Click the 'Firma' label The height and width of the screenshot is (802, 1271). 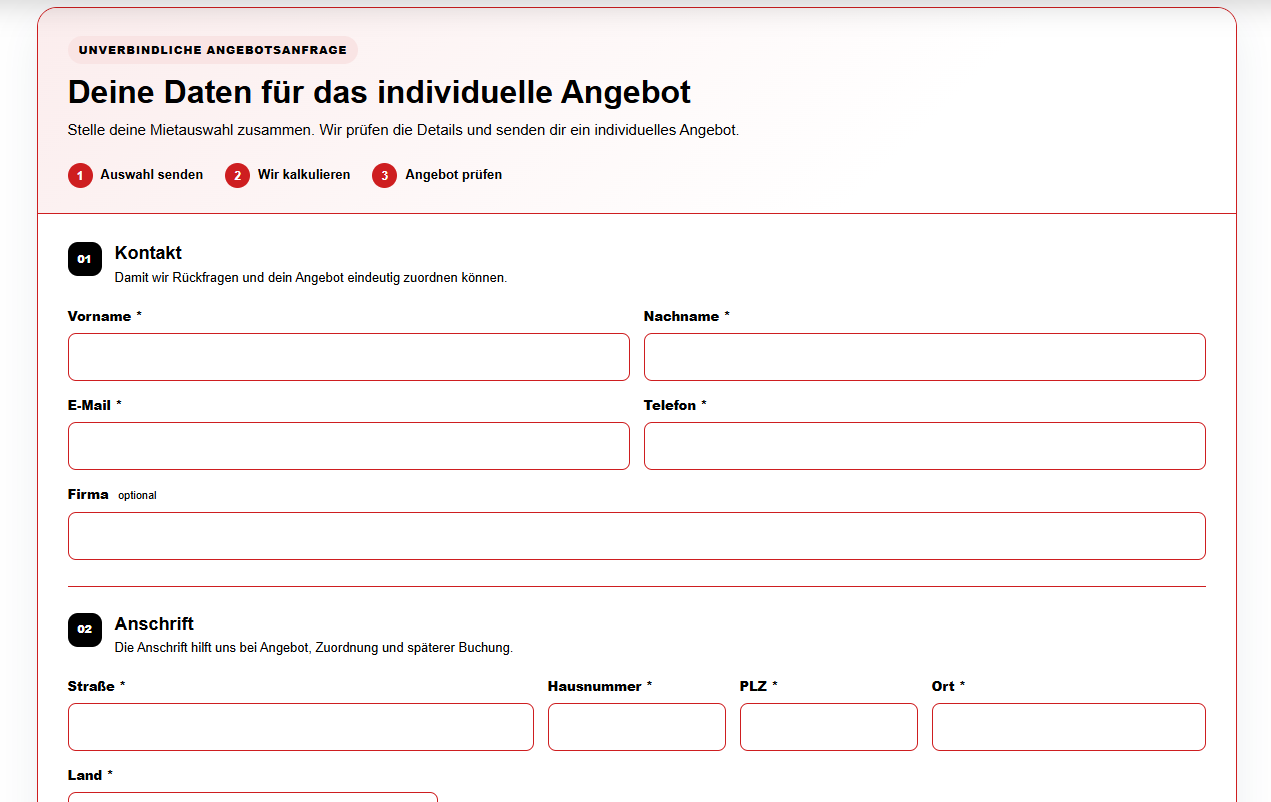pyautogui.click(x=88, y=494)
